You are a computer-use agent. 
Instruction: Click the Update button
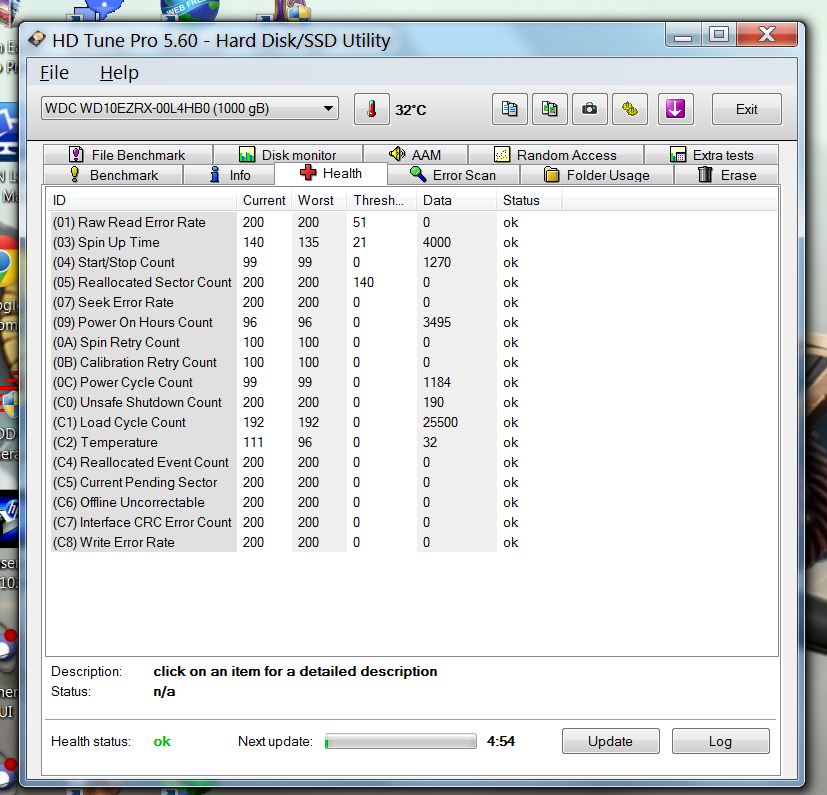610,741
